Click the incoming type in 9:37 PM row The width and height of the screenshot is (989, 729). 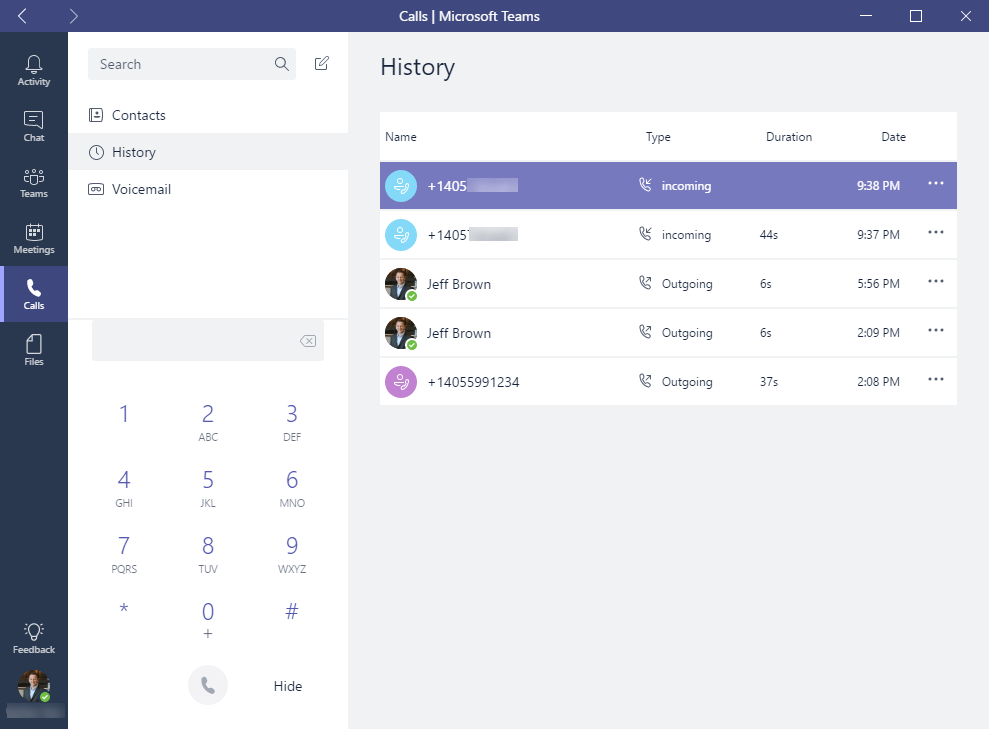pyautogui.click(x=686, y=235)
